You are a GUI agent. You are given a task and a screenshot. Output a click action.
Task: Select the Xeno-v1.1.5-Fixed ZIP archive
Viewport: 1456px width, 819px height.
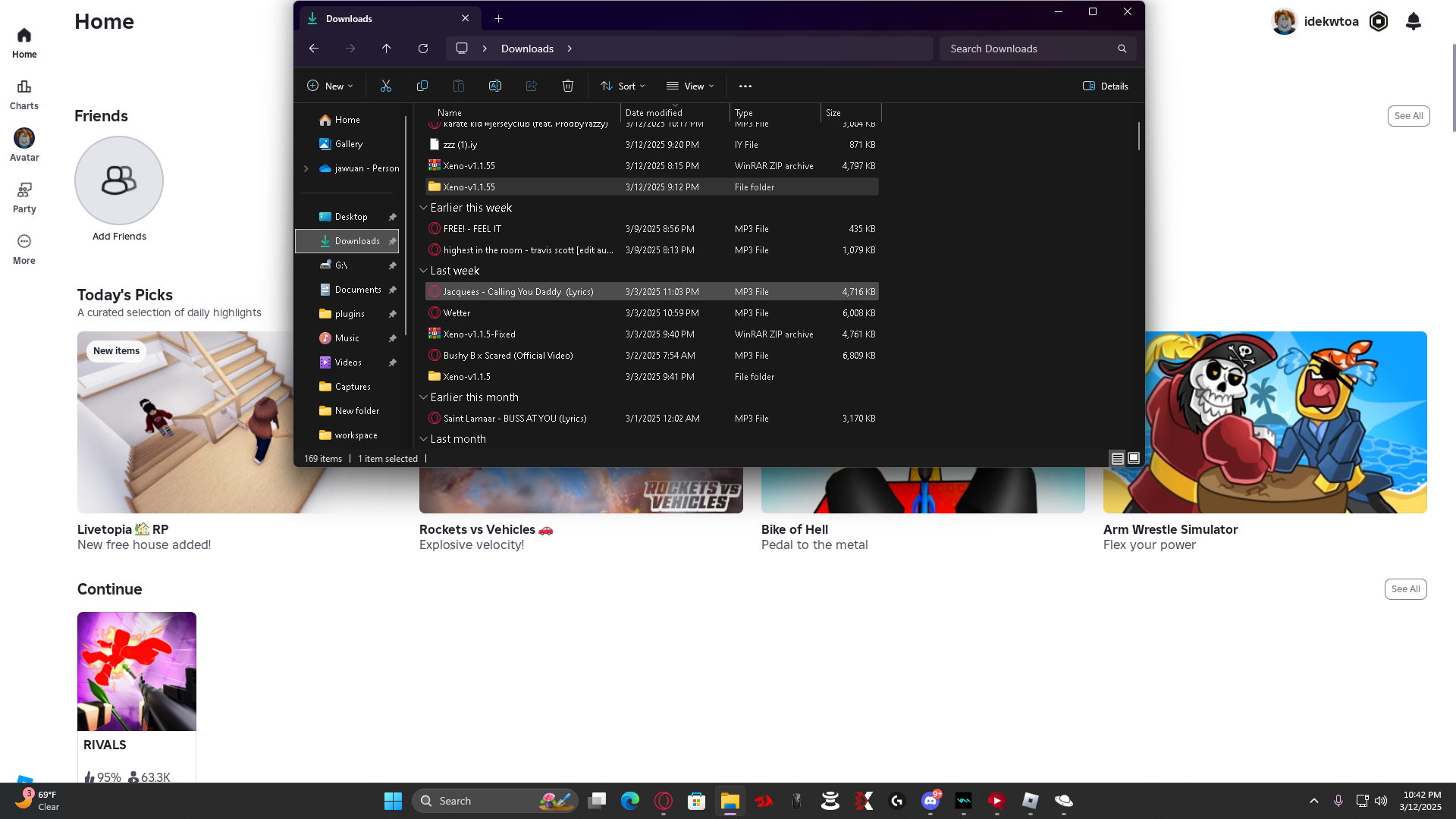[x=652, y=334]
